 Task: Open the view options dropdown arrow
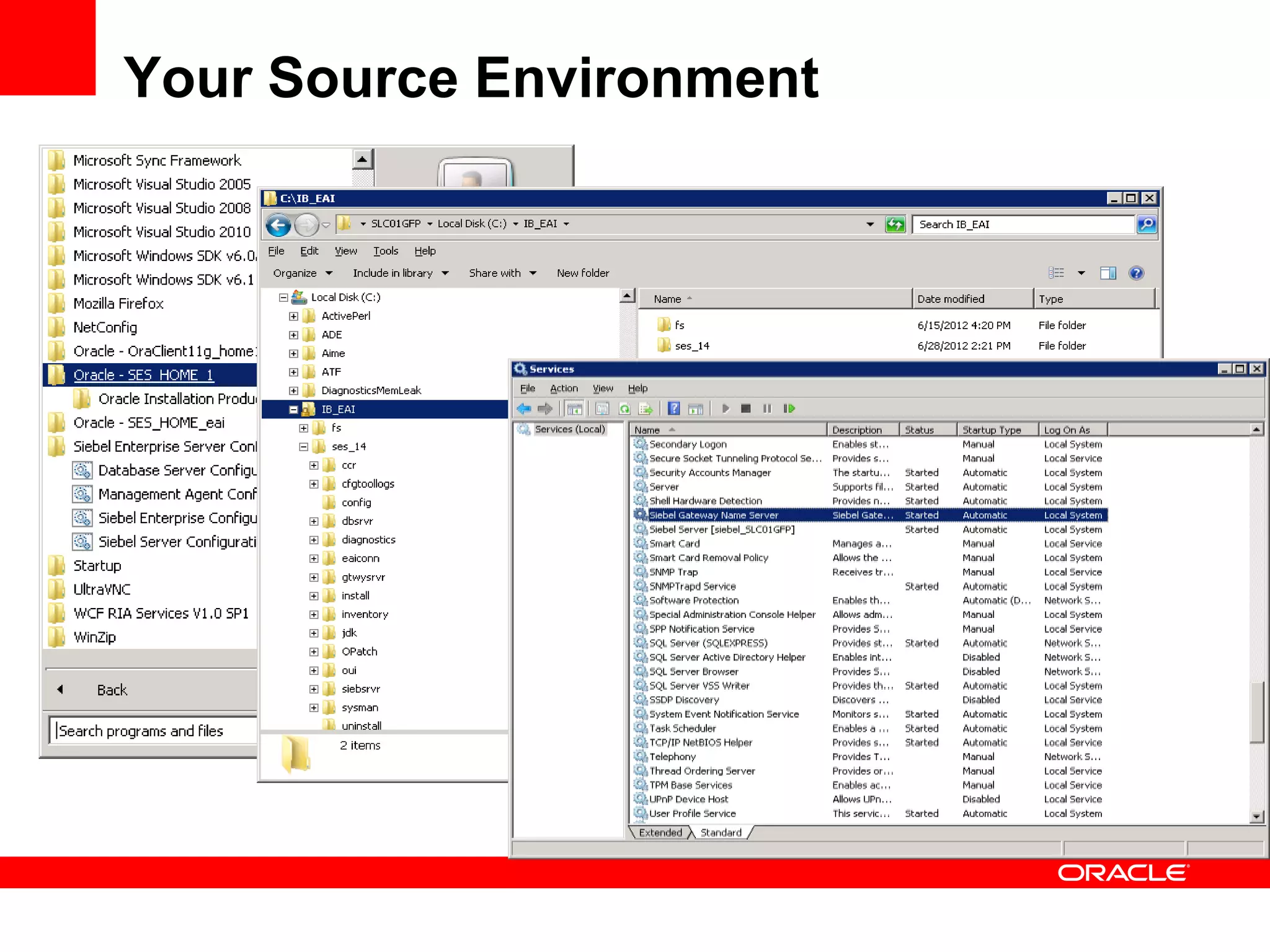1081,273
